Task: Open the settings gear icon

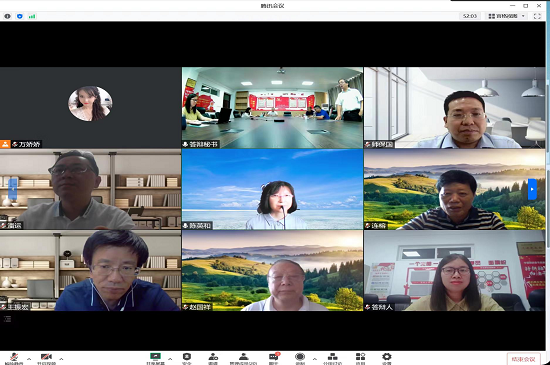Action: coord(387,358)
